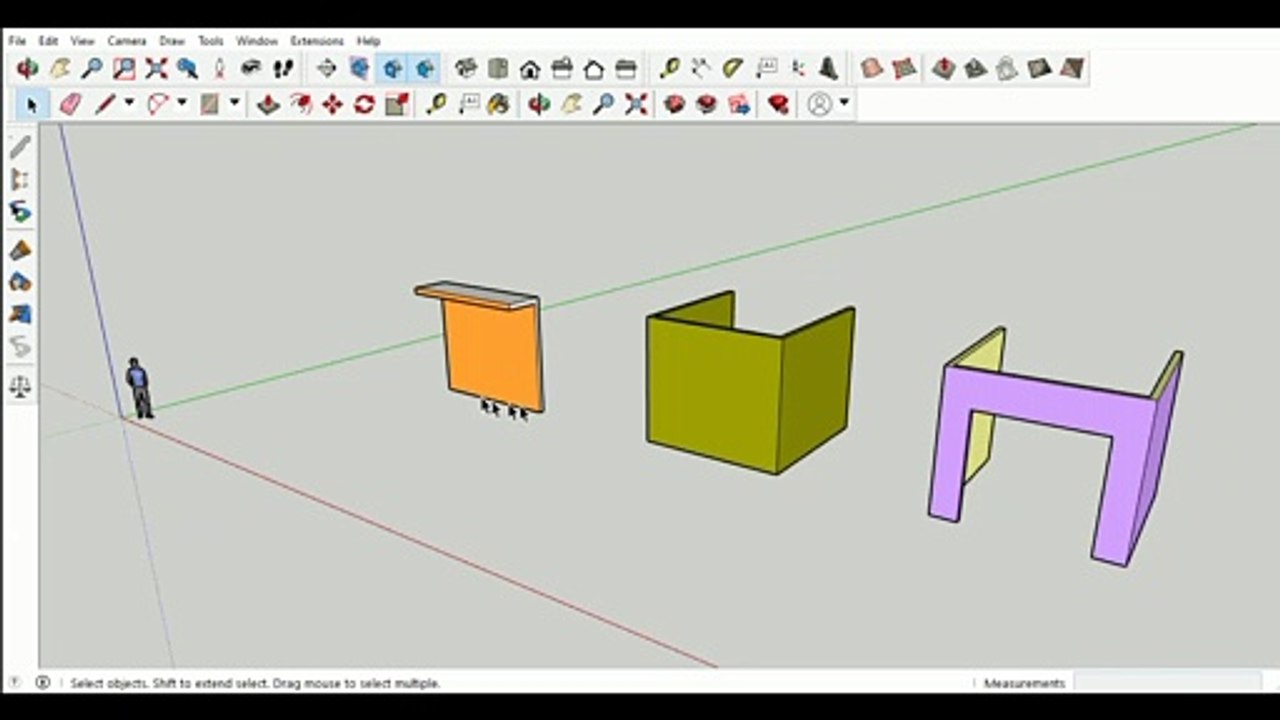Viewport: 1280px width, 720px height.
Task: Select the Paint Bucket tool
Action: (x=499, y=104)
